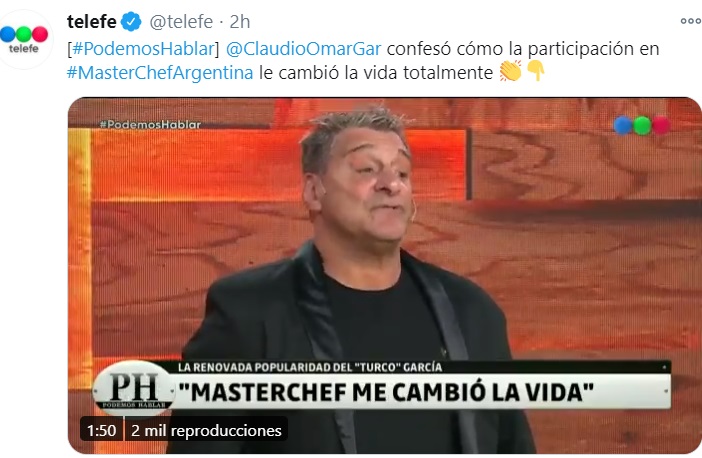Viewport: 702px width, 458px height.
Task: Click the PH Podemos Hablar logo
Action: (134, 388)
